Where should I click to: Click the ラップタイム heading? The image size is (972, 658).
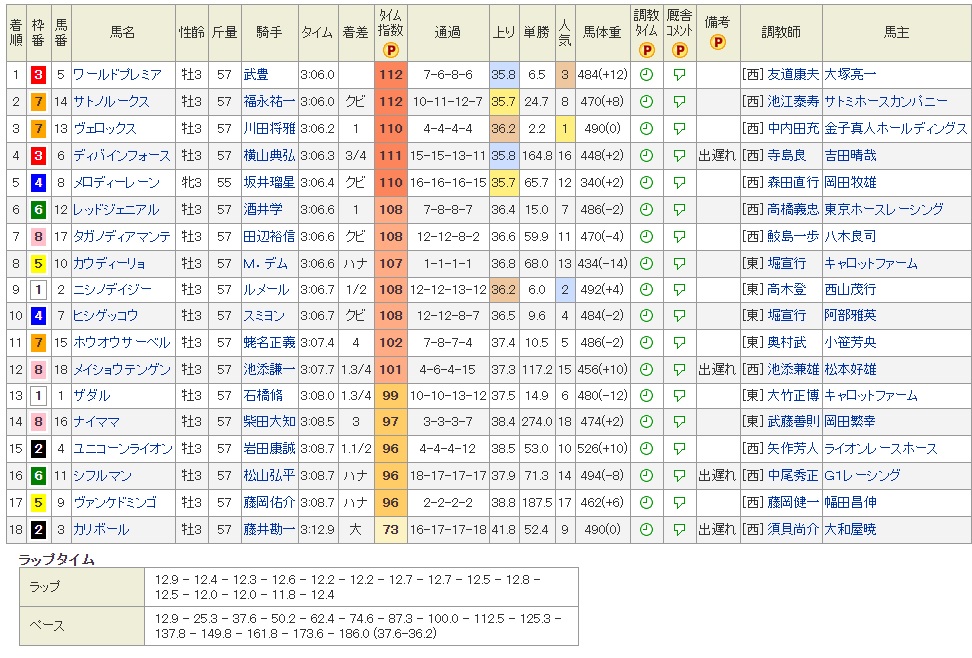pyautogui.click(x=56, y=559)
